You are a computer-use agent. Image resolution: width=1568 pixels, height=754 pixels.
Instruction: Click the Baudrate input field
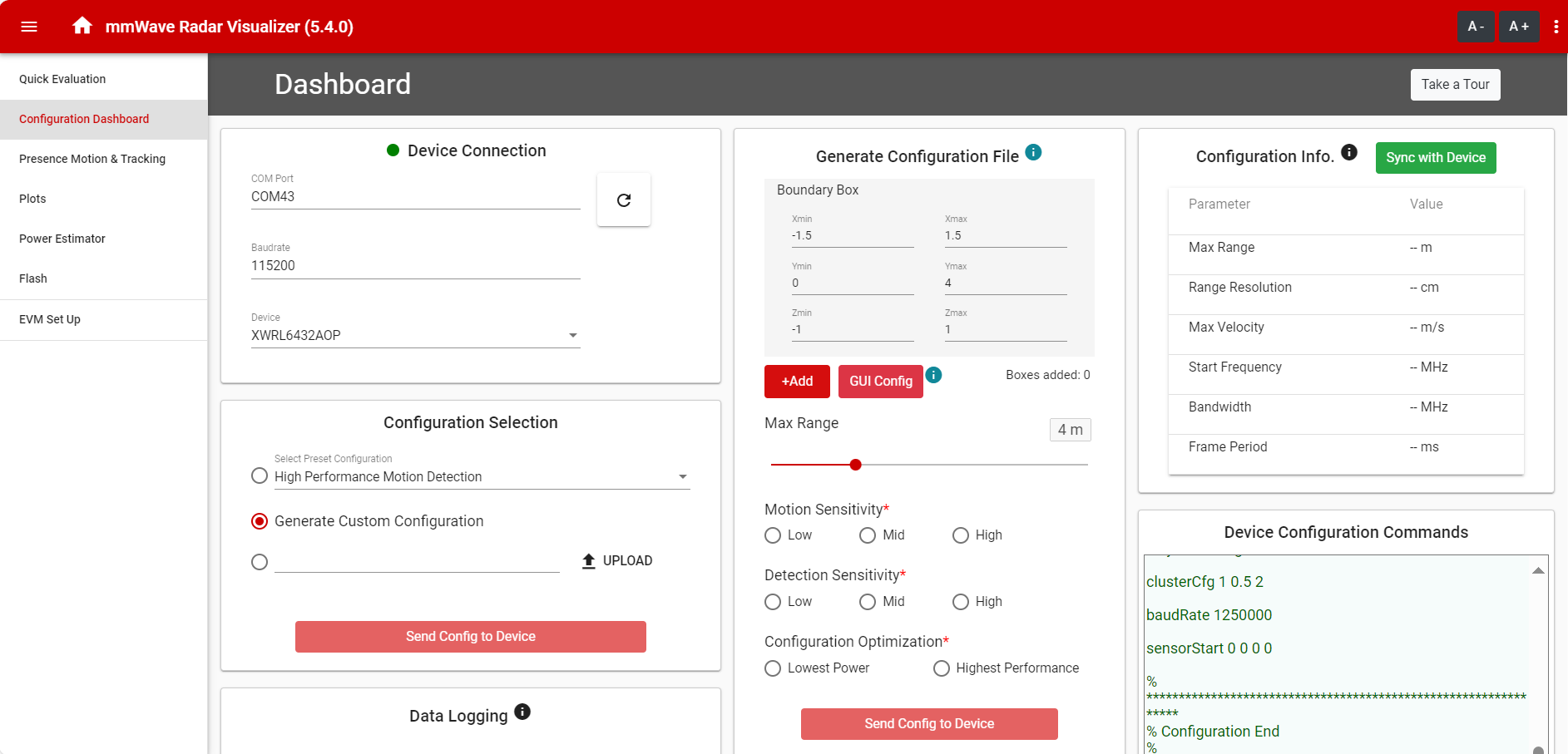pos(415,266)
